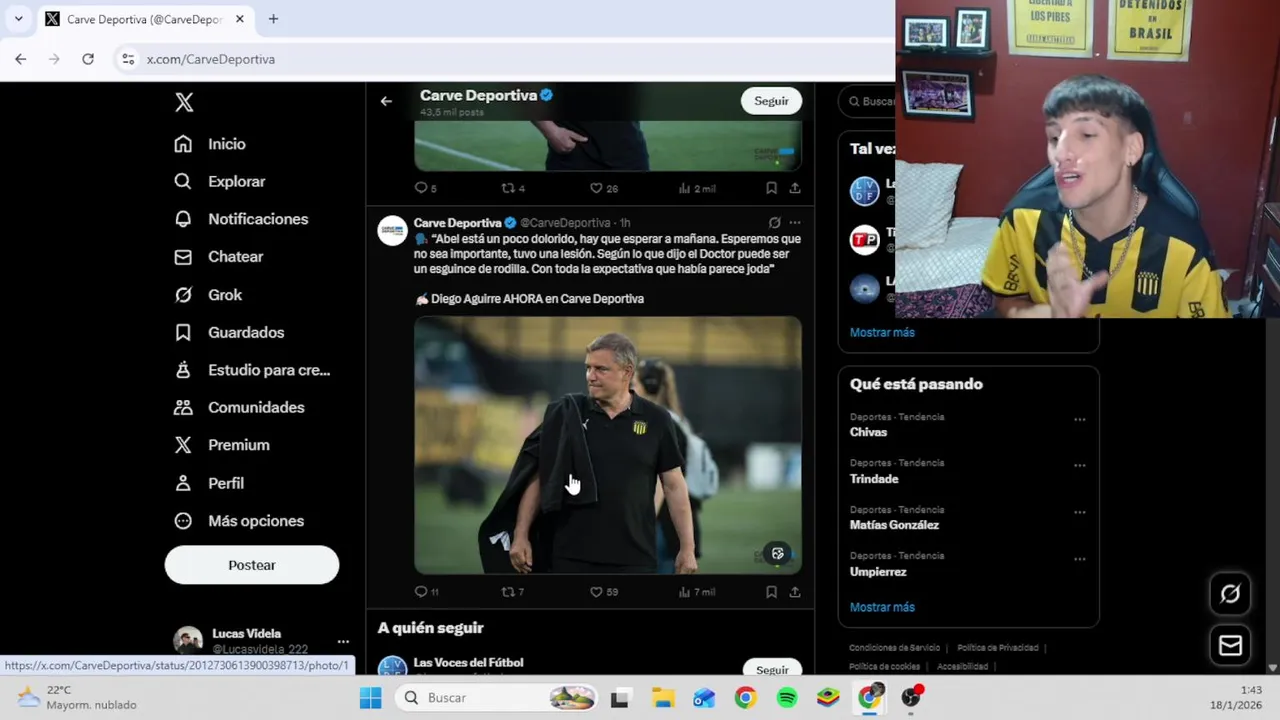
Task: Click the @CarveDeportiva handle on the post
Action: (565, 223)
